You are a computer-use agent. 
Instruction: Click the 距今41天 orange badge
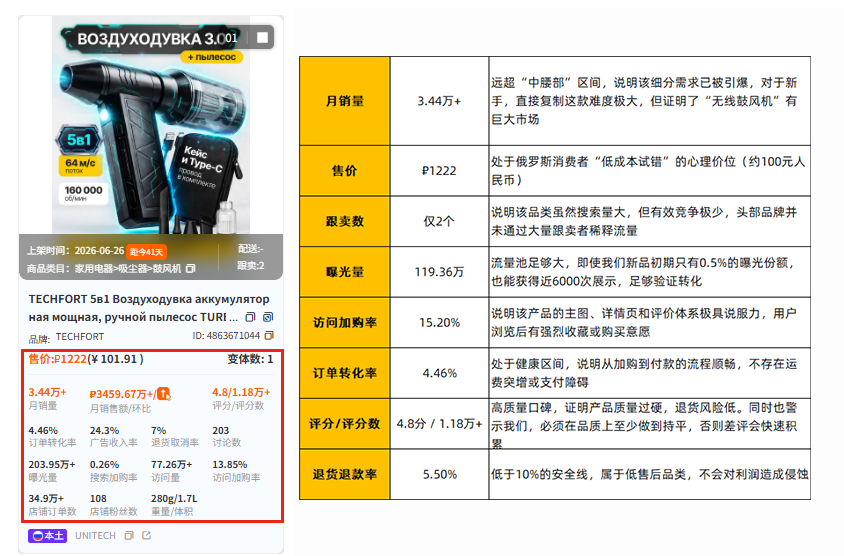click(146, 251)
